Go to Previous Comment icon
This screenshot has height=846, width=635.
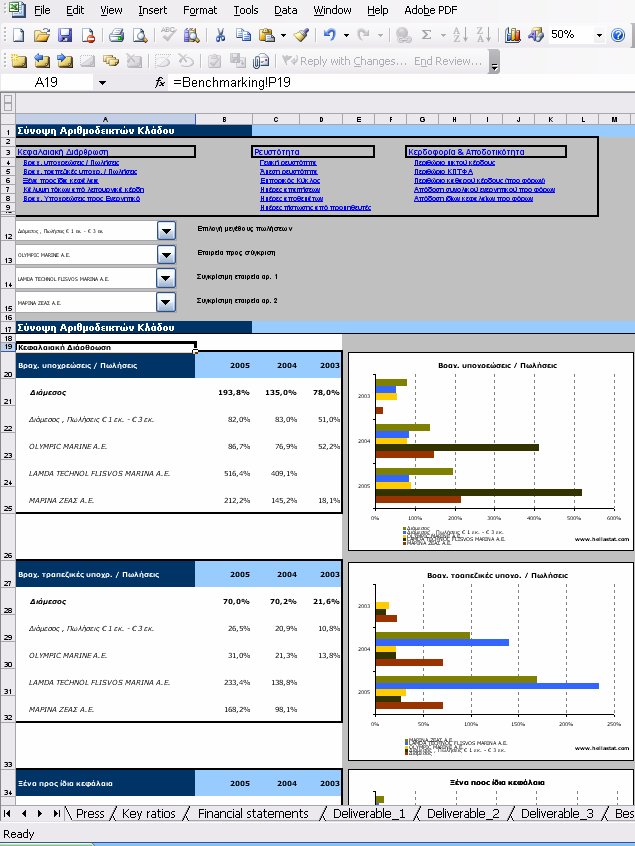click(42, 61)
